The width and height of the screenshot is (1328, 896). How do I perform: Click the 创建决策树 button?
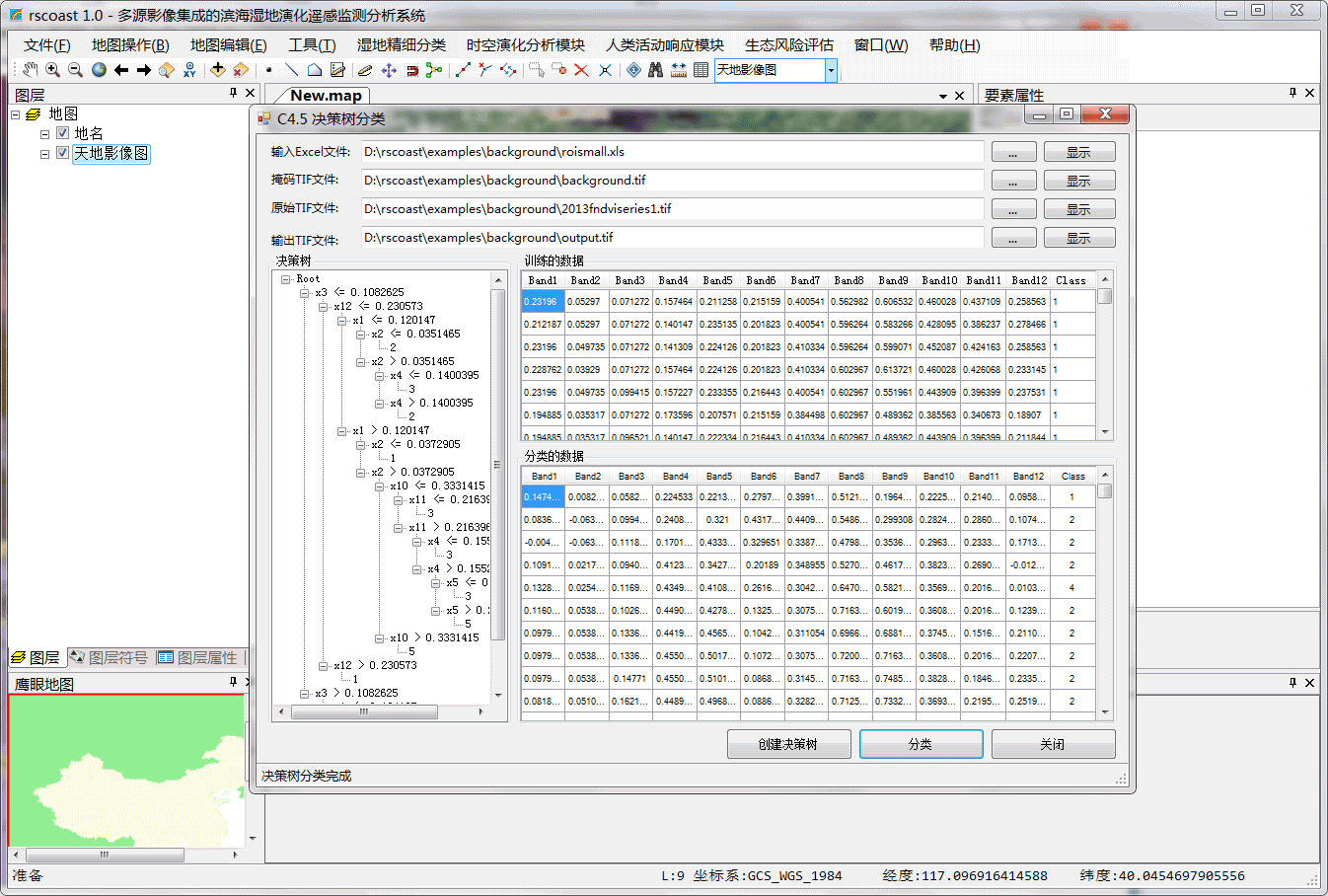[x=788, y=744]
